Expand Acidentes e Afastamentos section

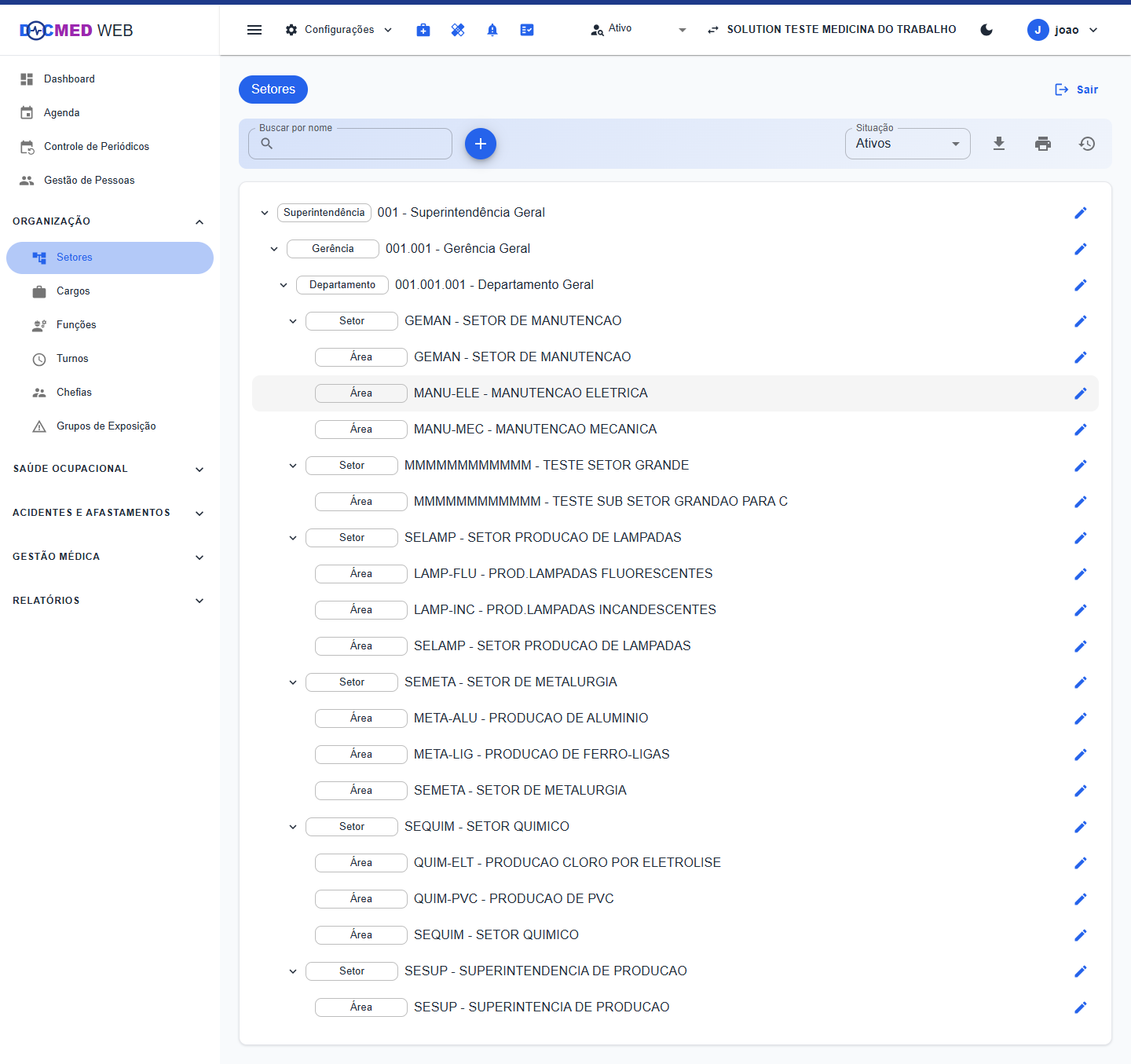[x=110, y=513]
